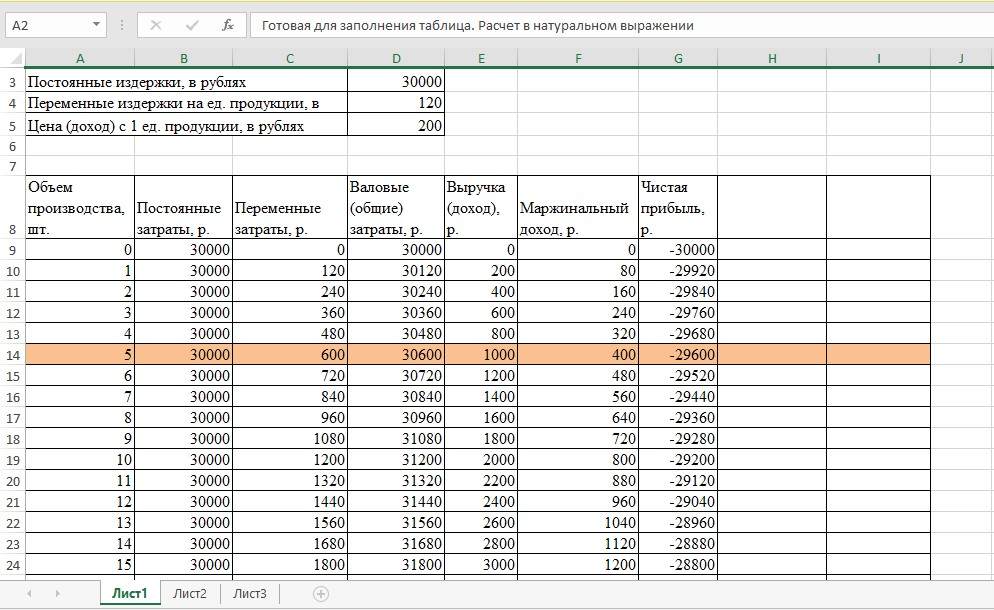The width and height of the screenshot is (994, 610).
Task: Click formula bar expand dots handle
Action: (x=122, y=25)
